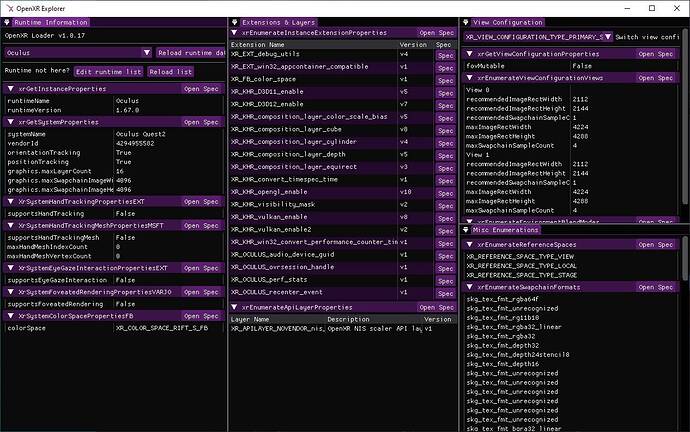
Task: Click XR_REFERENCE_SPACE_TYPE_LOCAL entry
Action: coord(521,266)
